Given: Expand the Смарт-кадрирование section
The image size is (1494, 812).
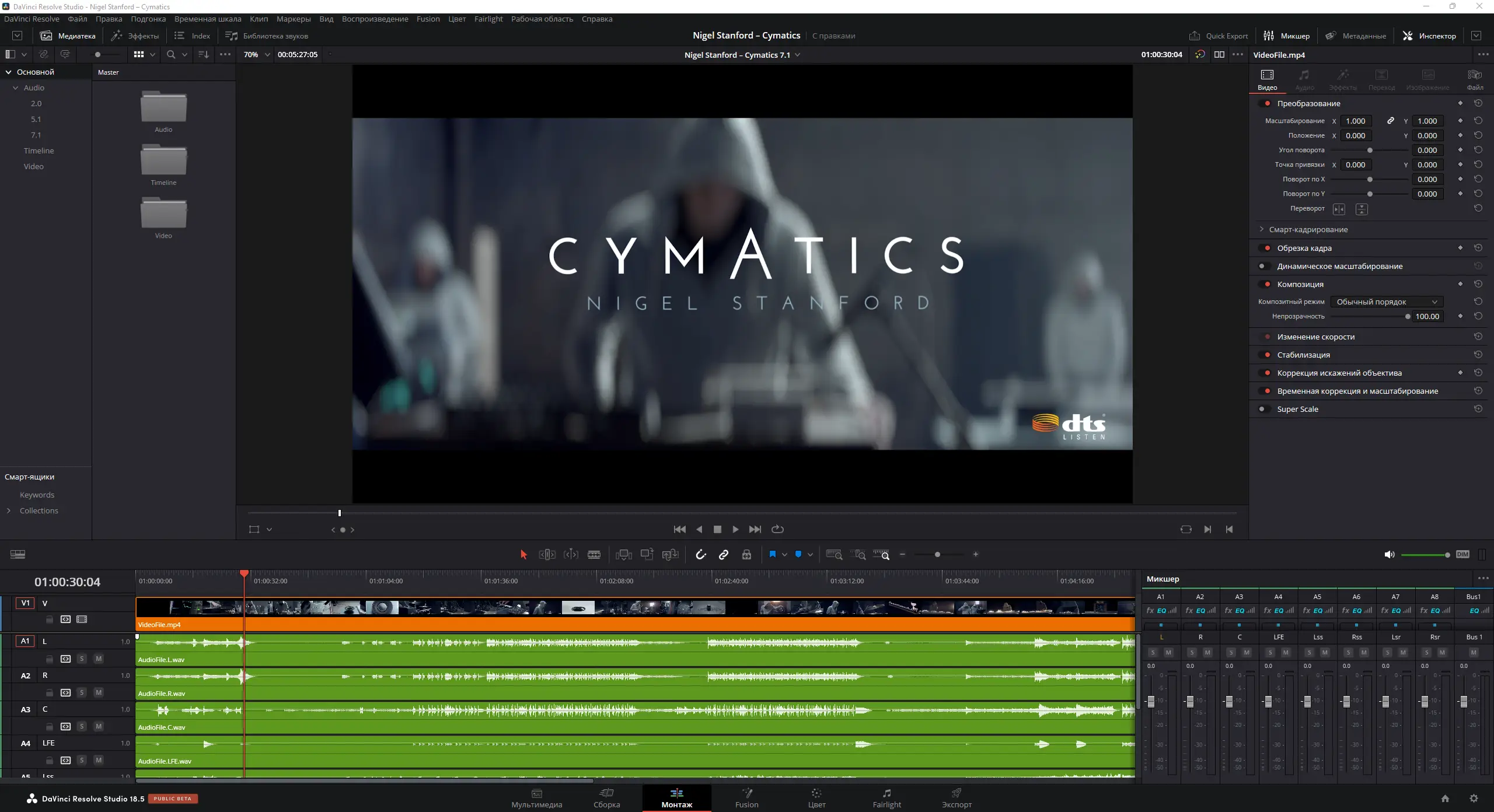Looking at the screenshot, I should (x=1261, y=229).
